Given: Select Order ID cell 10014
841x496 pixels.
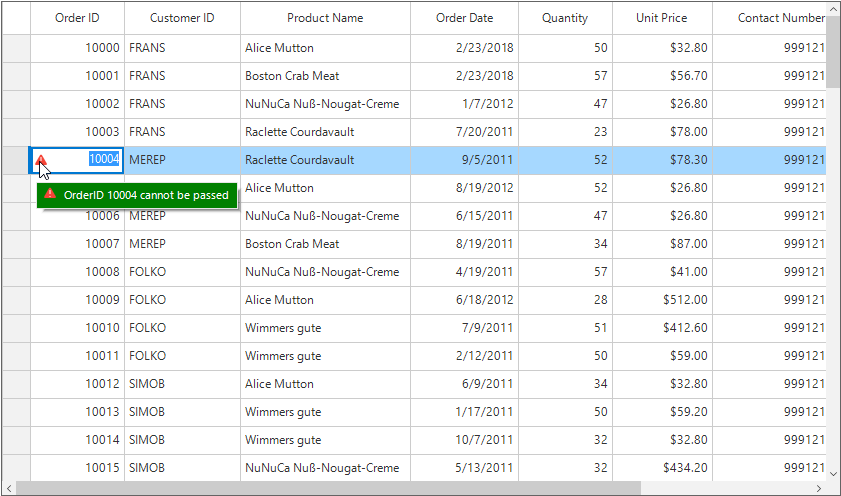Looking at the screenshot, I should (77, 440).
